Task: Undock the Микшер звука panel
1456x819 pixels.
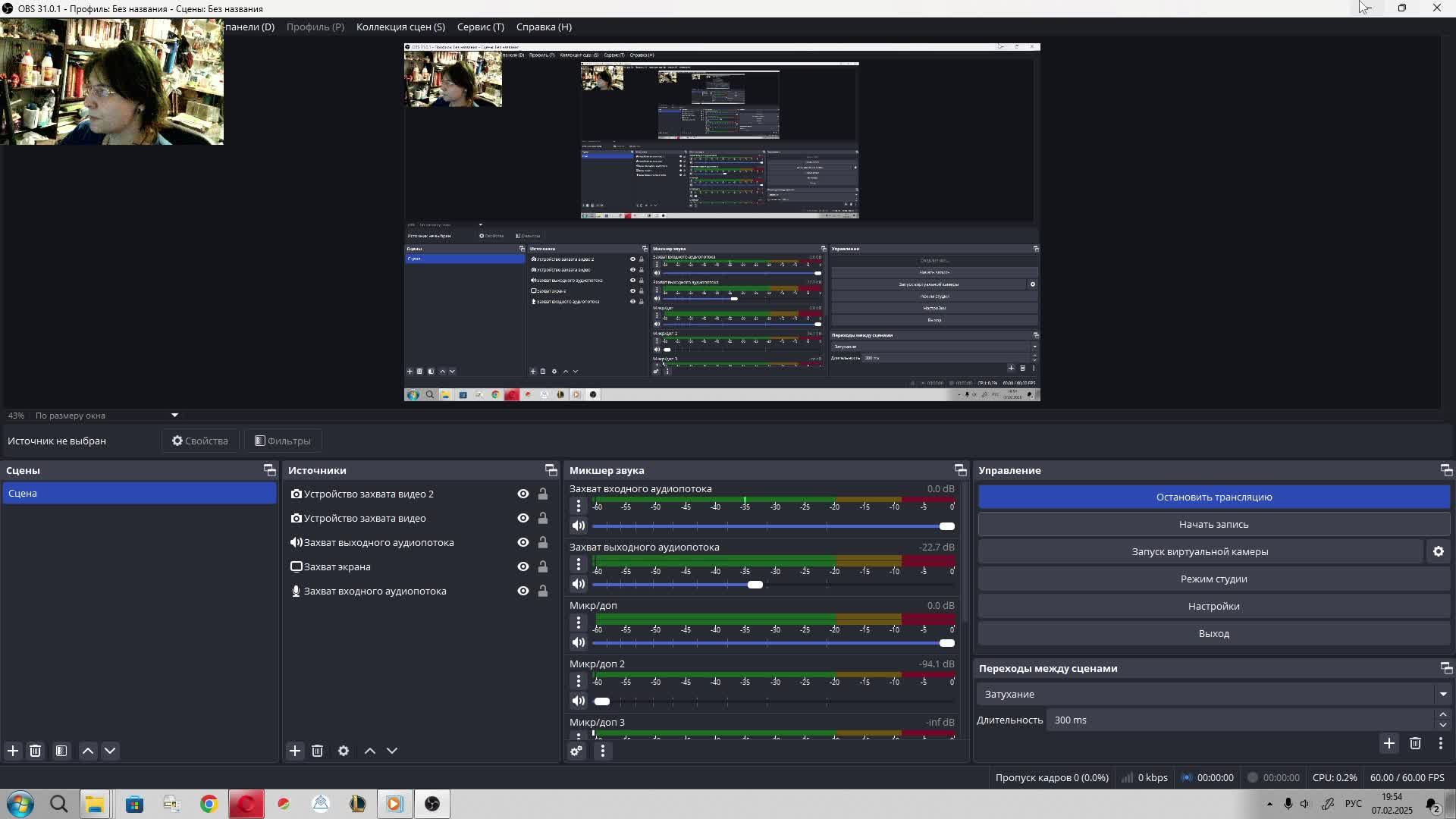Action: point(960,470)
